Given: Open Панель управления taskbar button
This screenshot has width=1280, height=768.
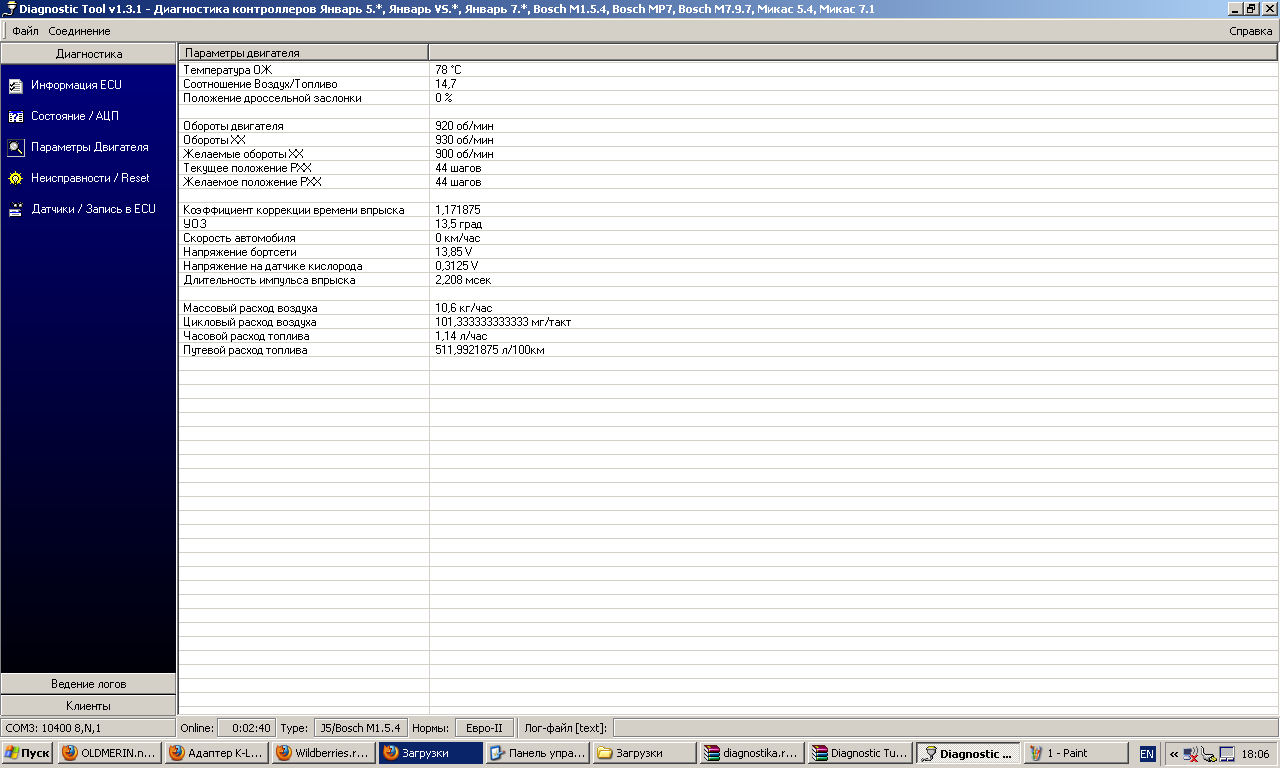Looking at the screenshot, I should click(537, 753).
